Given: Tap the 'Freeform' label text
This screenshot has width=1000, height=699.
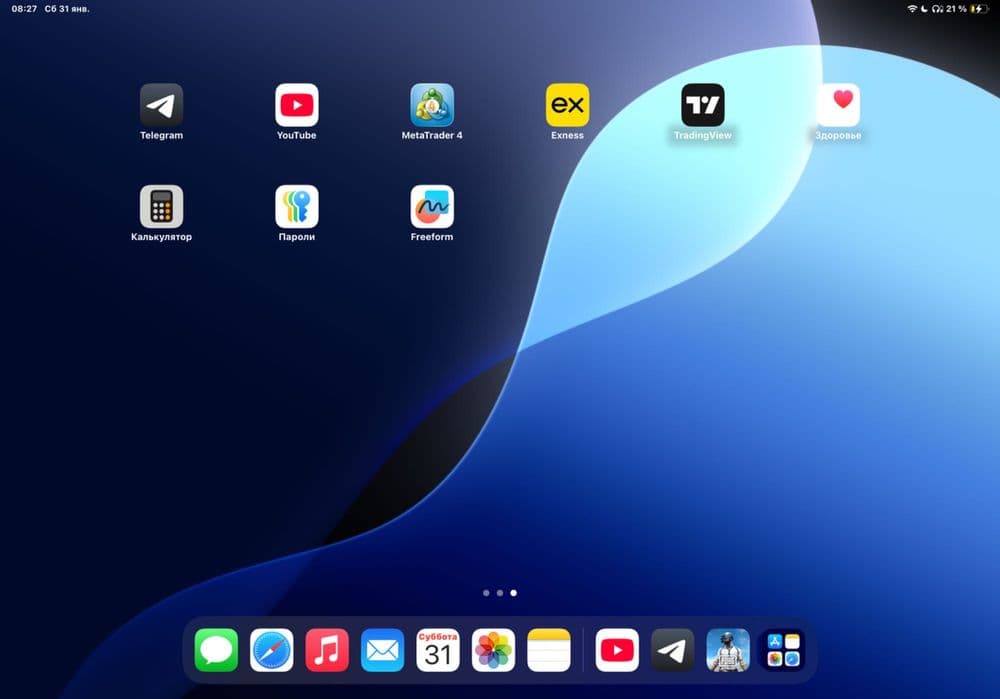Looking at the screenshot, I should click(x=432, y=237).
